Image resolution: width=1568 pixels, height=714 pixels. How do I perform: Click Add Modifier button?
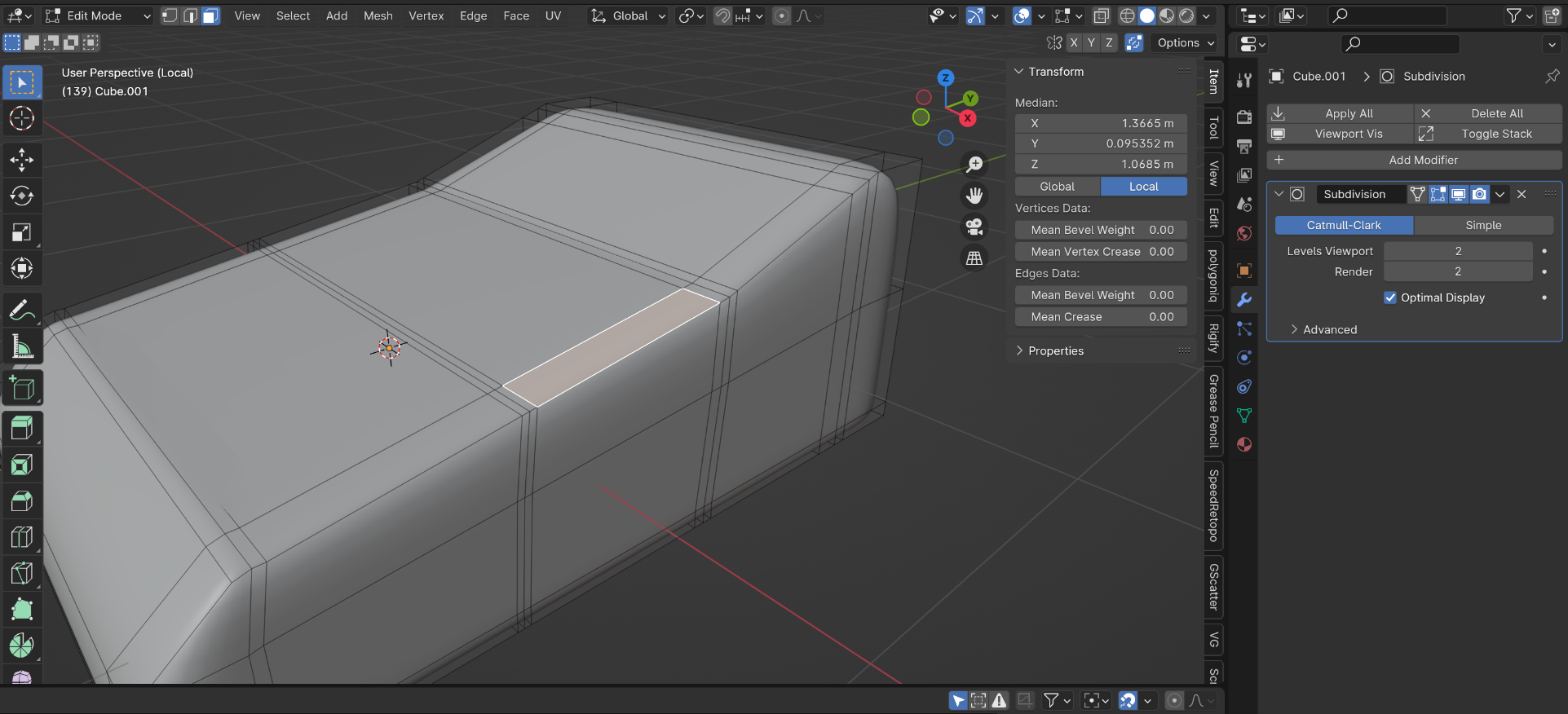pos(1415,160)
